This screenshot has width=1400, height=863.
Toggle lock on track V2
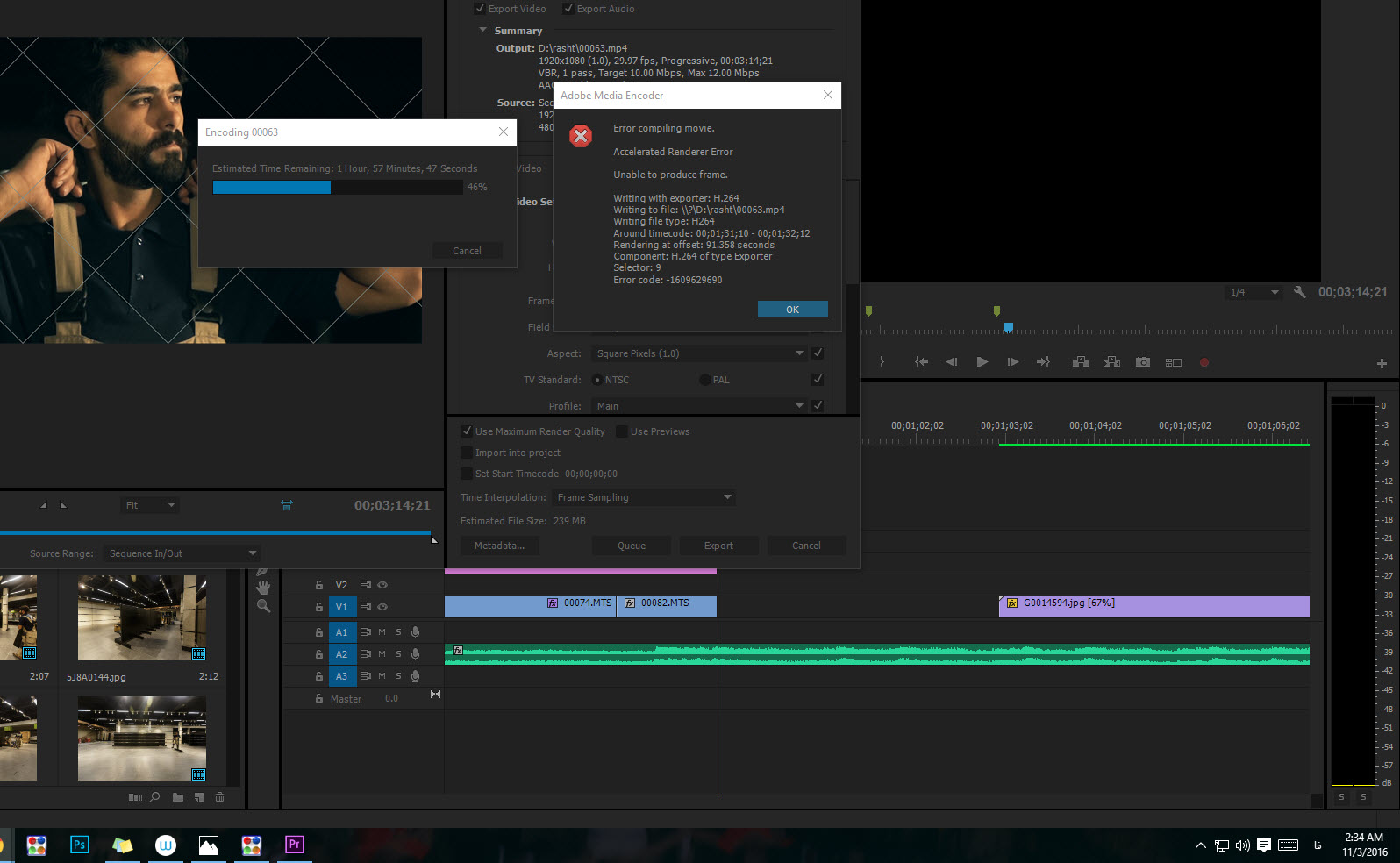click(x=319, y=585)
